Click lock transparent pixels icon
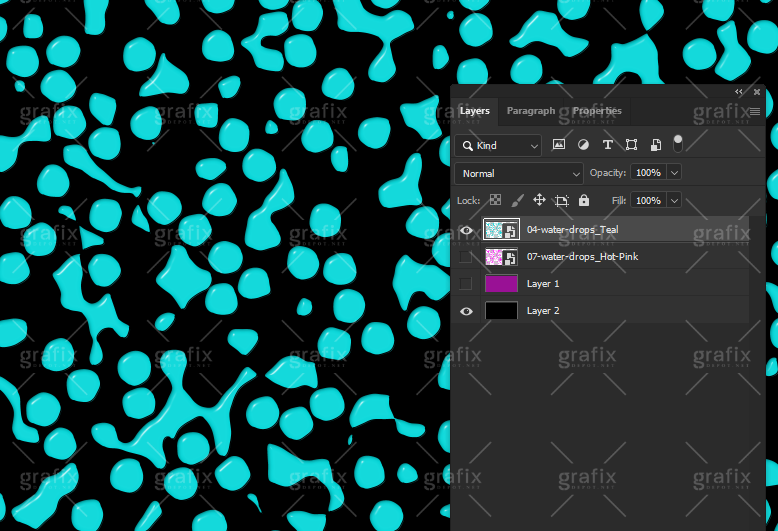This screenshot has height=531, width=778. click(x=495, y=200)
